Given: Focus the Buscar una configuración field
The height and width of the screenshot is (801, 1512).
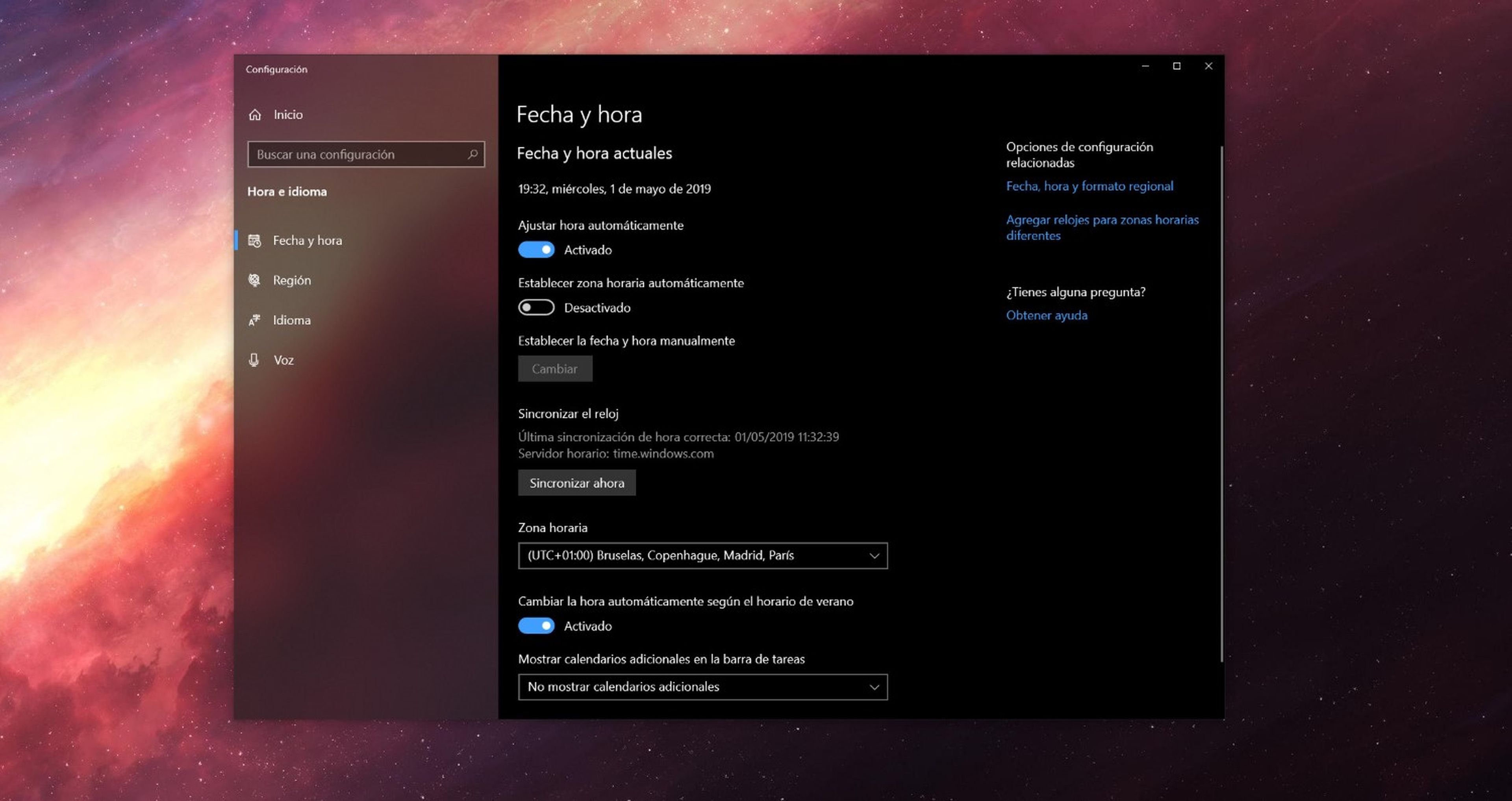Looking at the screenshot, I should coord(366,154).
